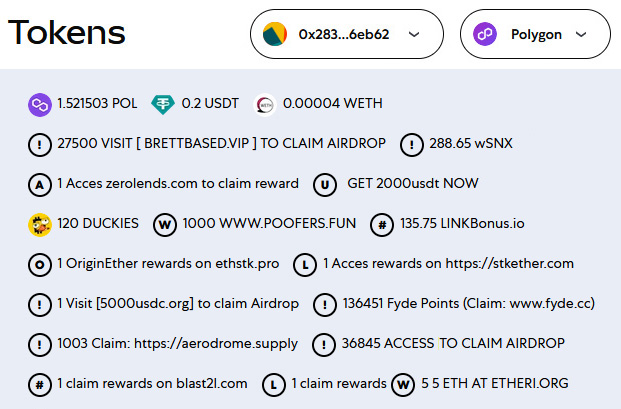
Task: Click the chevron next to 0x283...6eb62
Action: 414,34
